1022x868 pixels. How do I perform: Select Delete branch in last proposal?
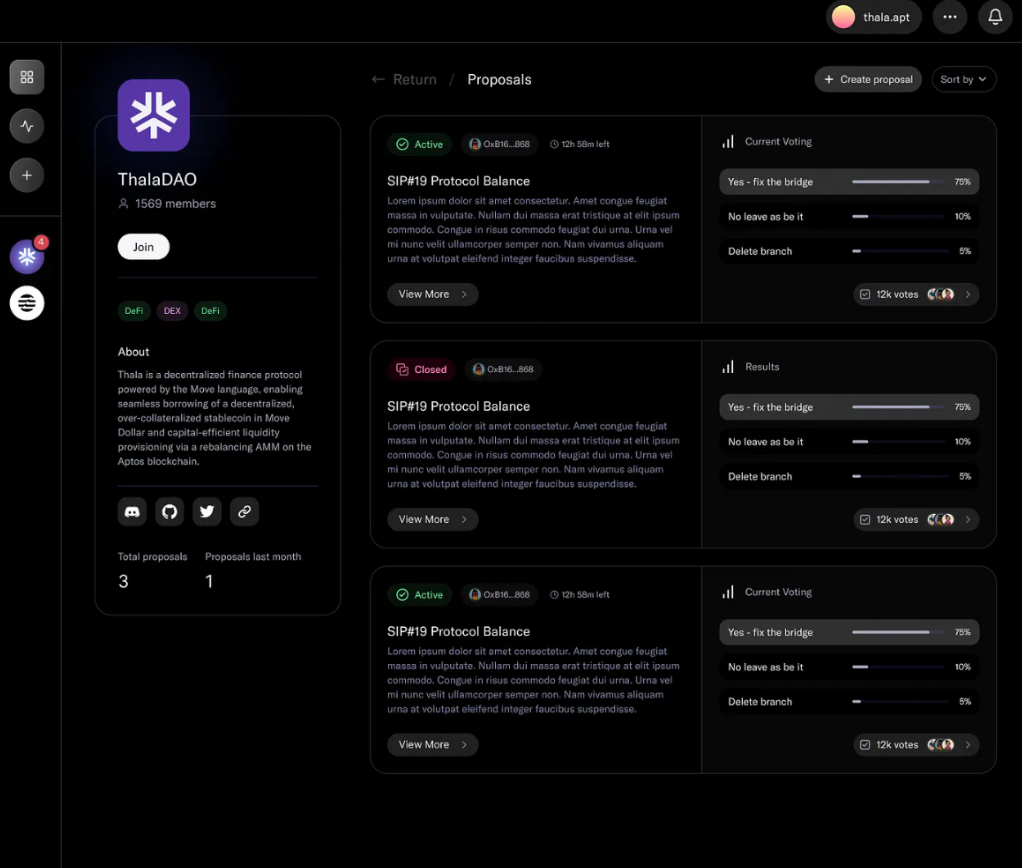point(849,702)
